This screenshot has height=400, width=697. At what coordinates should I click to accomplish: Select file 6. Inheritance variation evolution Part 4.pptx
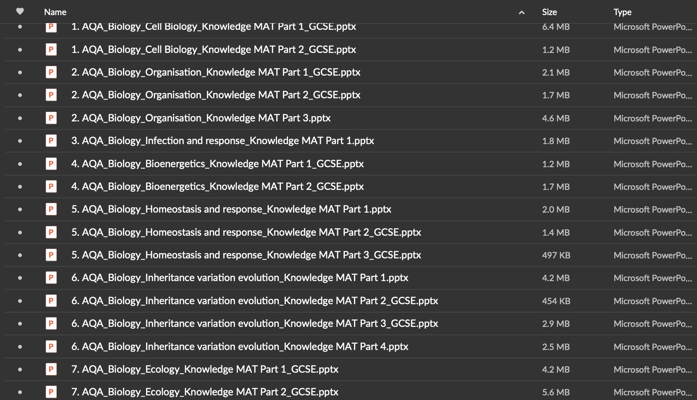coord(240,346)
